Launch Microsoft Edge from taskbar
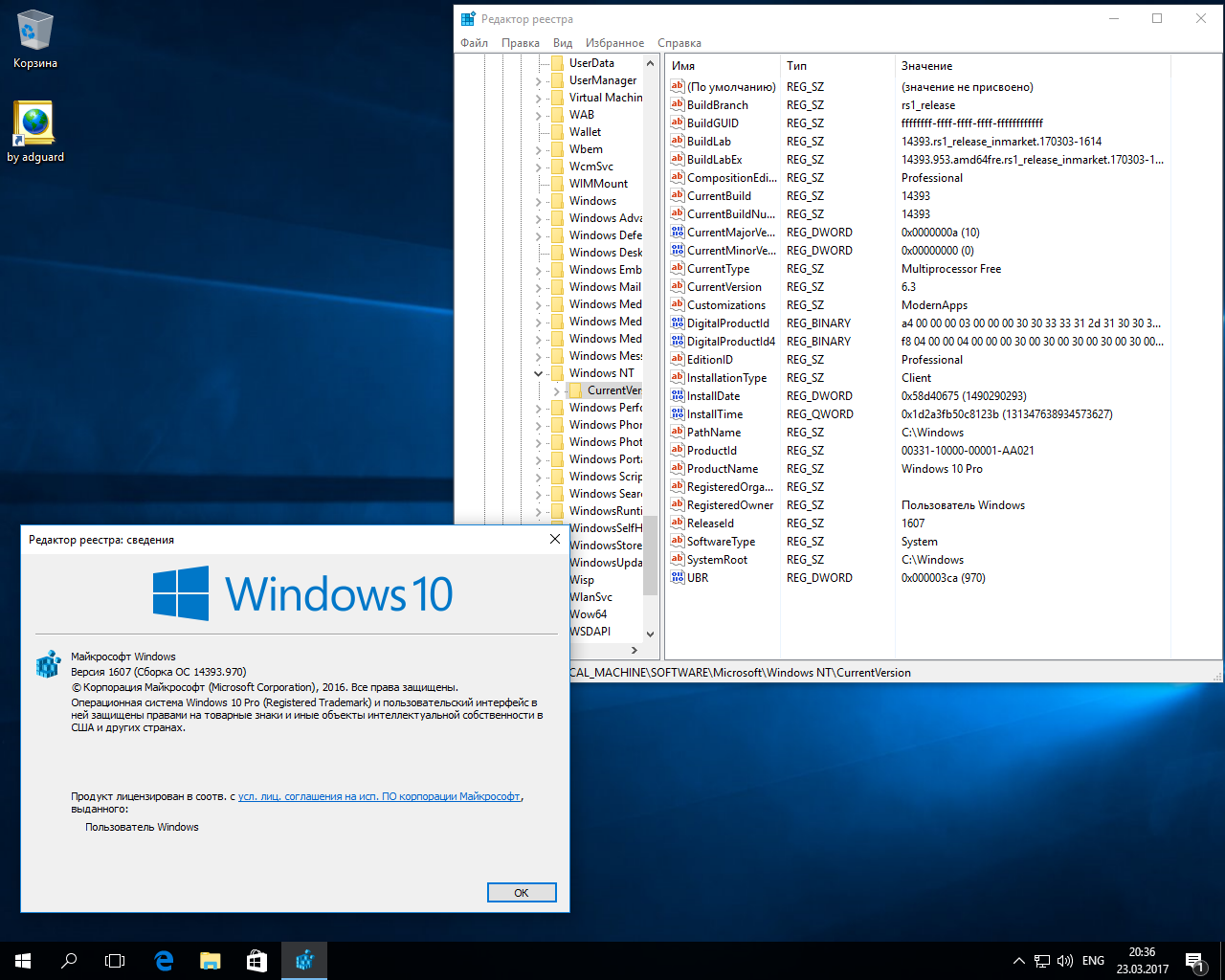 [164, 961]
